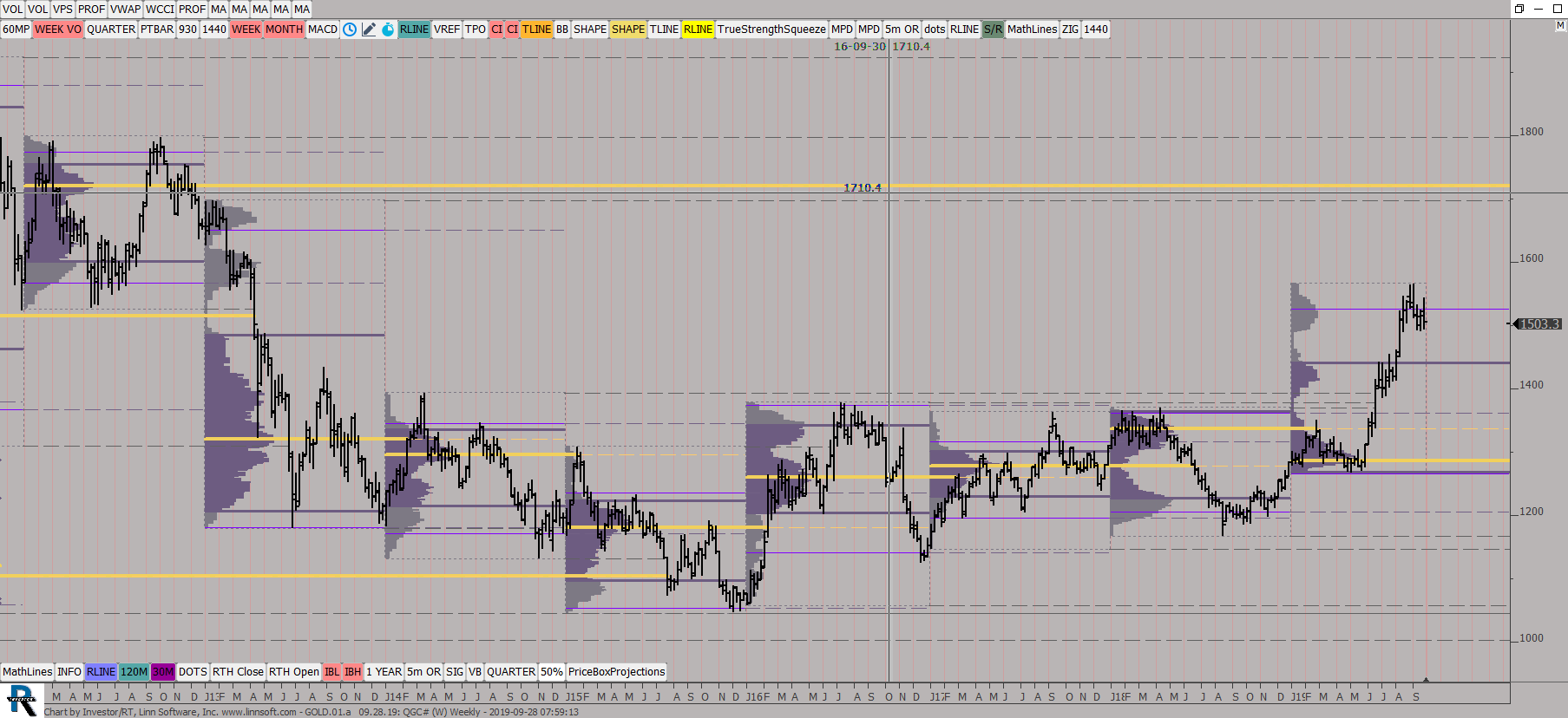Click the 1710.4 reference line label
Viewport: 1568px width, 718px height.
(862, 187)
